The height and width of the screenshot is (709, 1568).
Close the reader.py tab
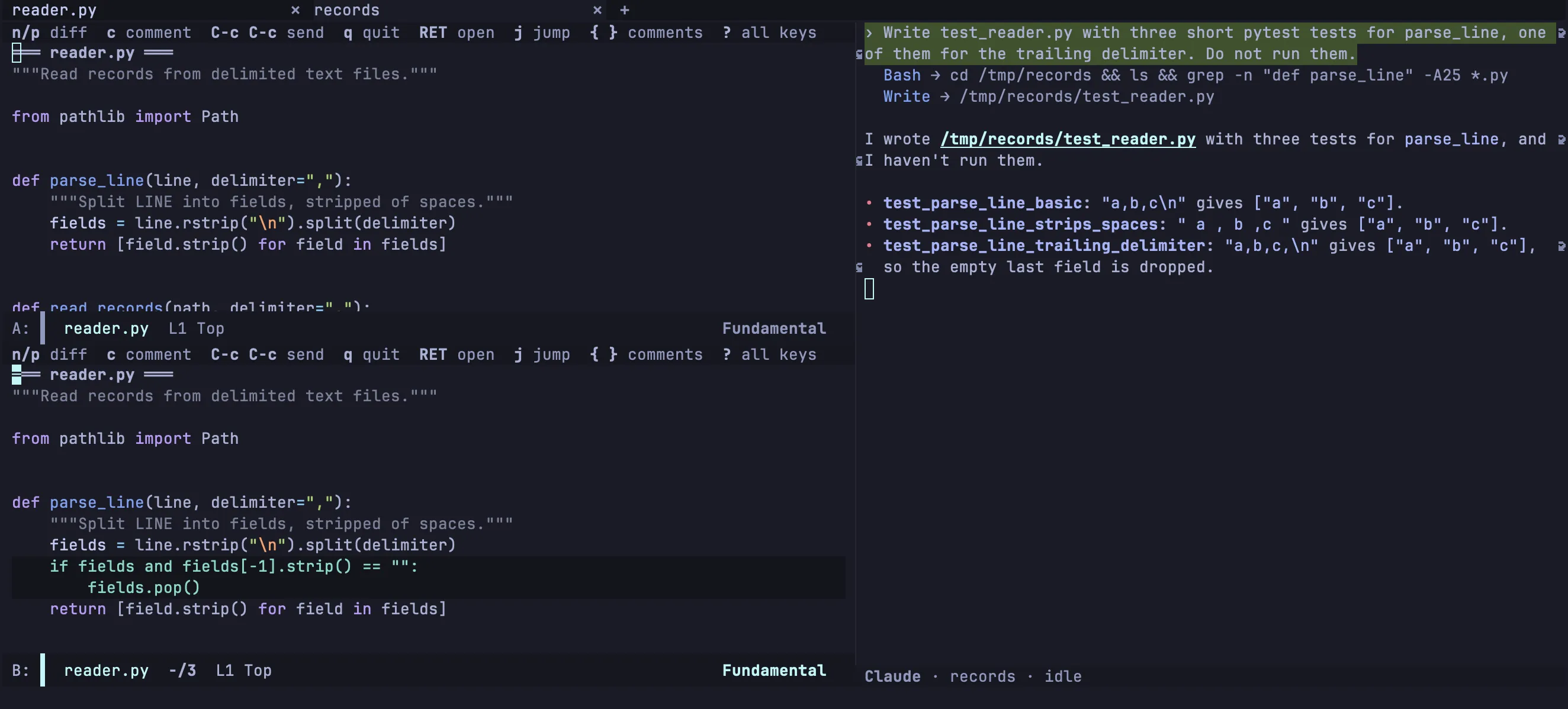295,10
